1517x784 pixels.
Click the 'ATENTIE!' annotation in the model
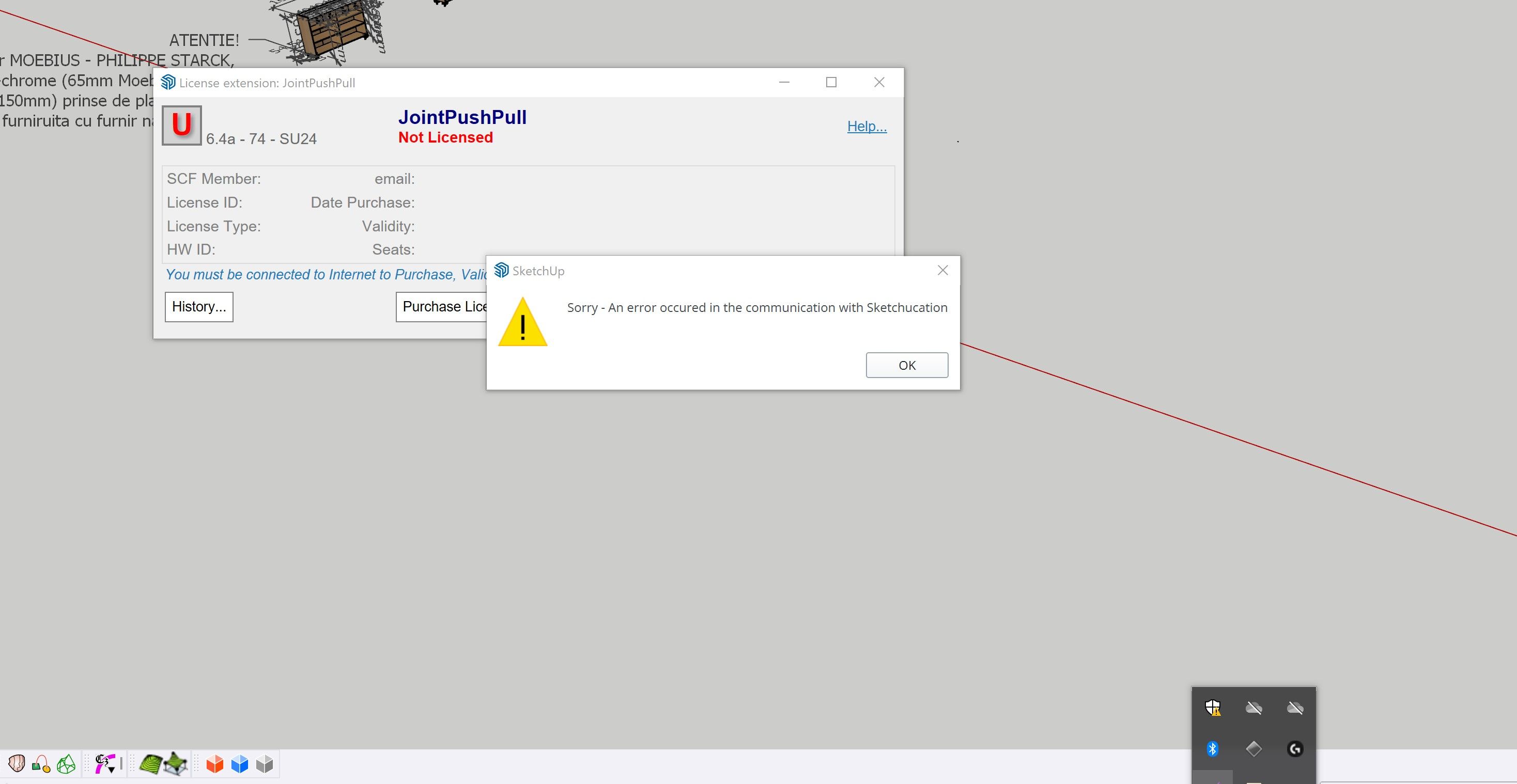(204, 40)
